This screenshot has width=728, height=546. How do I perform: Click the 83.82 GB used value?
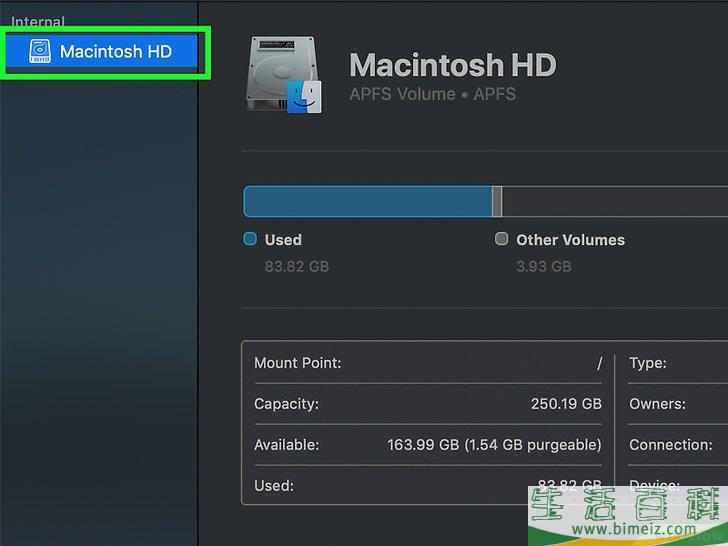(297, 266)
